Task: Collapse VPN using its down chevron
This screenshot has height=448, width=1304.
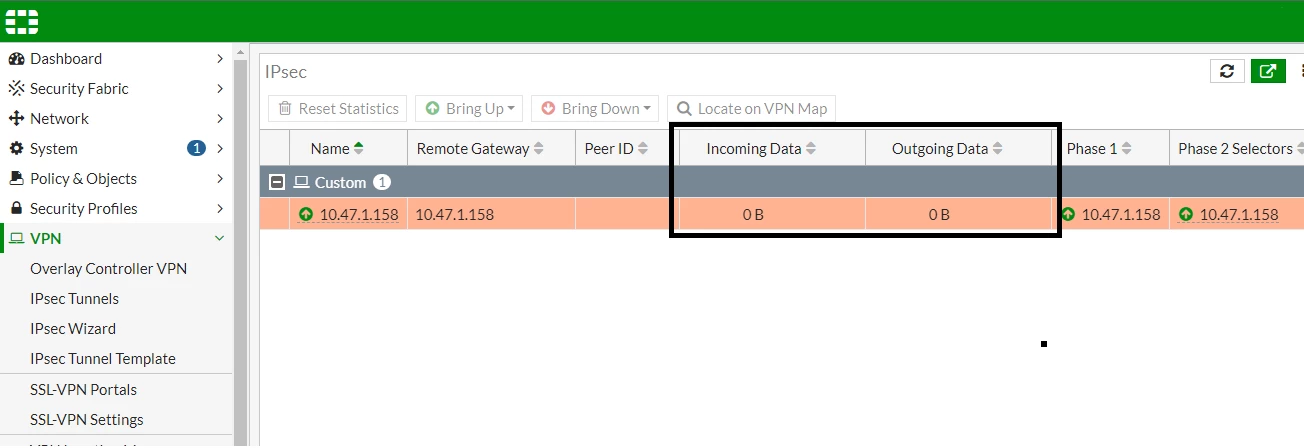Action: tap(219, 239)
